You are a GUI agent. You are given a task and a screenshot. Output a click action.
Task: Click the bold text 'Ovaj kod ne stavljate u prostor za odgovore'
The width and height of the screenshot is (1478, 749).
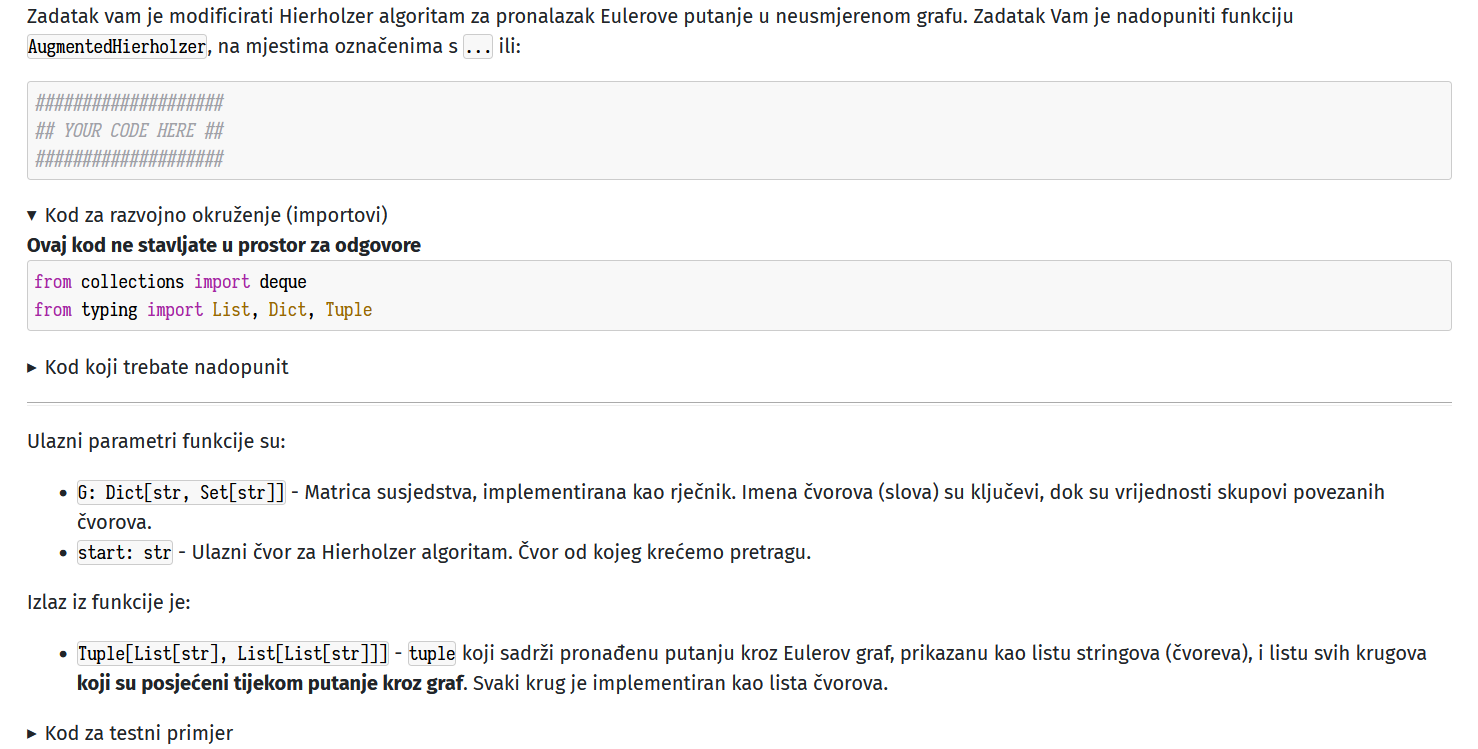[224, 245]
